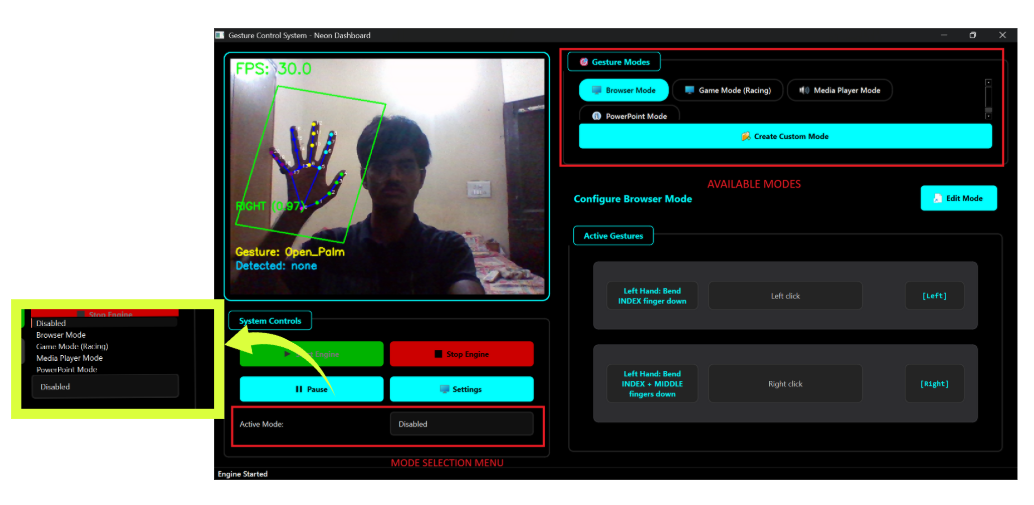Click the 'FPS: 30.0' readout
This screenshot has height=505, width=1034.
(x=274, y=69)
